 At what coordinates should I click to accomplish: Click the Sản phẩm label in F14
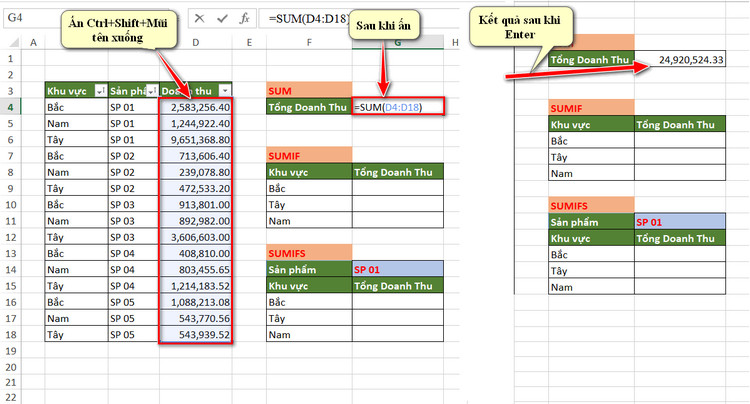[x=309, y=270]
